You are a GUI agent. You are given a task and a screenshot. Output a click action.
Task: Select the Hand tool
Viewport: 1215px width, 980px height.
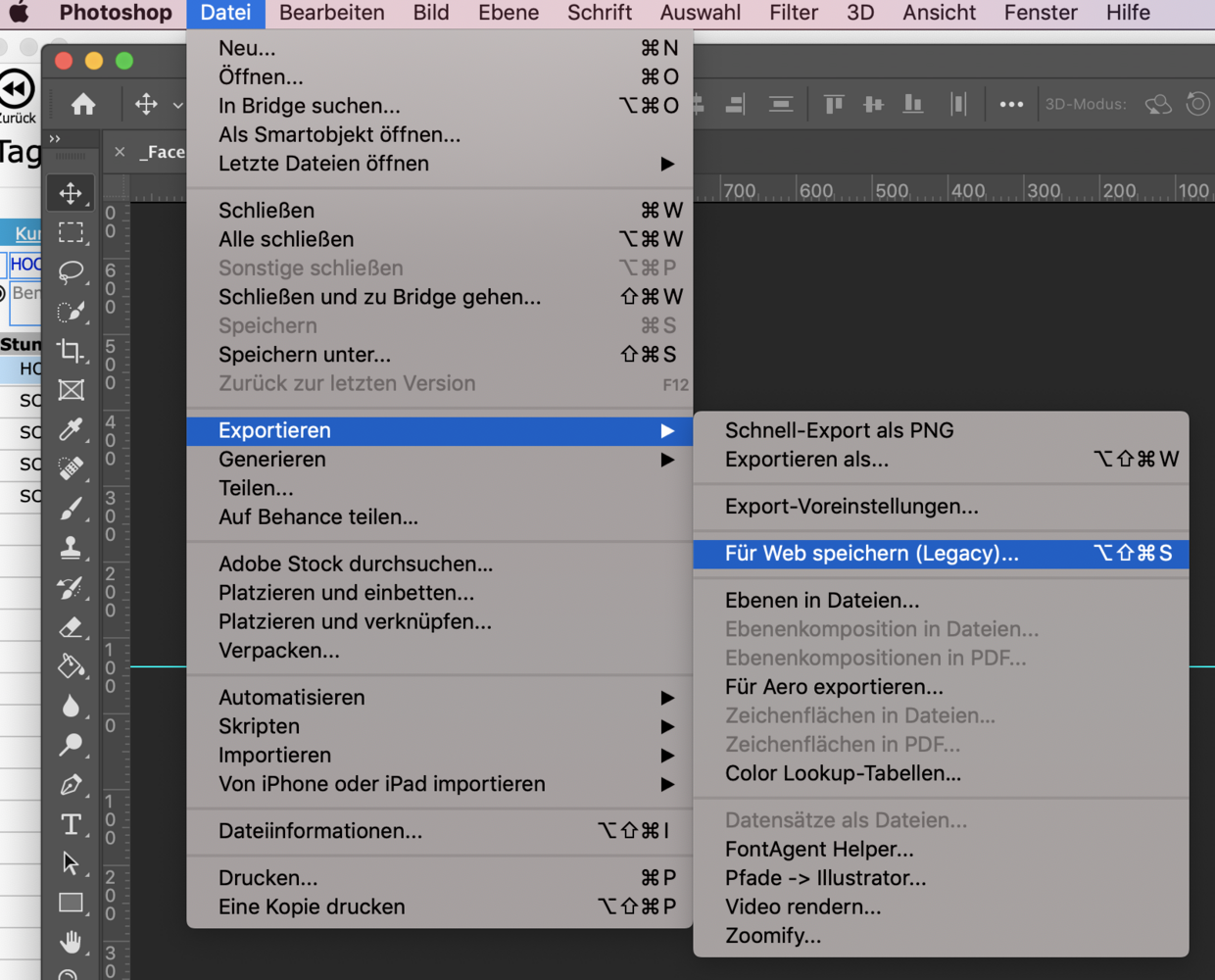tap(71, 942)
